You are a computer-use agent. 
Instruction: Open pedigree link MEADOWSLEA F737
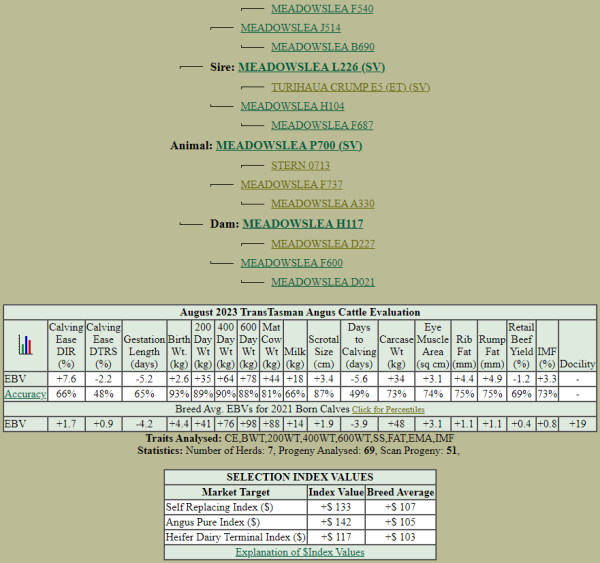click(292, 184)
